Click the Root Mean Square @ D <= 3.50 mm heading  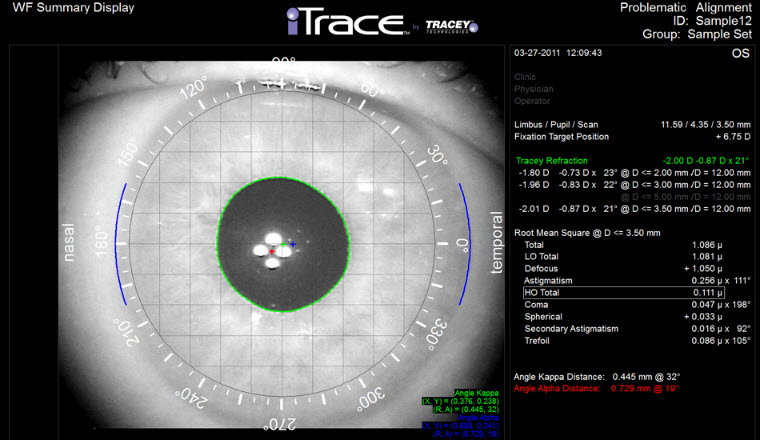pyautogui.click(x=587, y=233)
